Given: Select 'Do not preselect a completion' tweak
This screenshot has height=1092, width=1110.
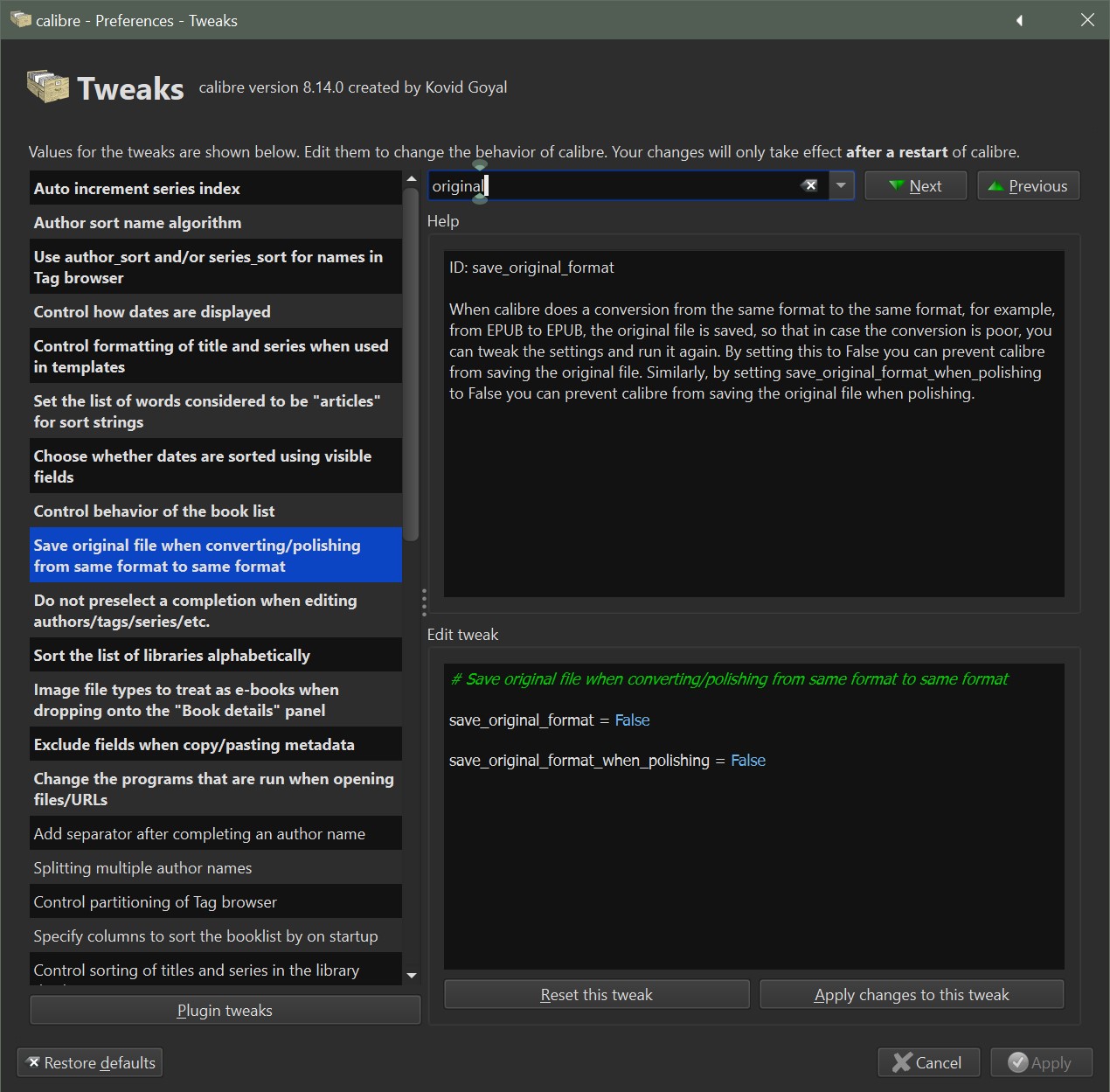Looking at the screenshot, I should [x=216, y=610].
